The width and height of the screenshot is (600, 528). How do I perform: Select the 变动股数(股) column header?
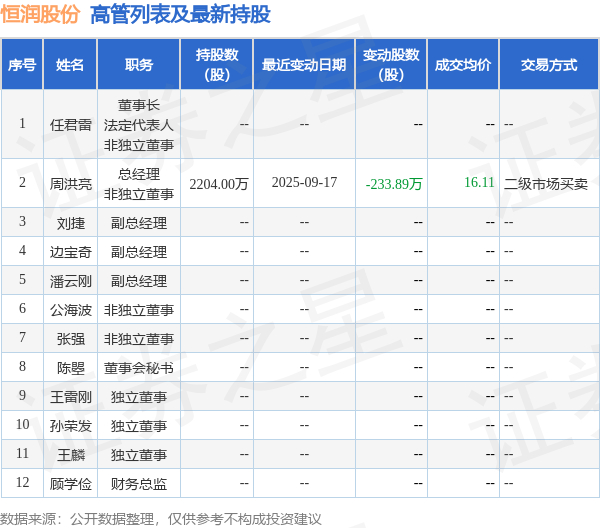click(391, 65)
